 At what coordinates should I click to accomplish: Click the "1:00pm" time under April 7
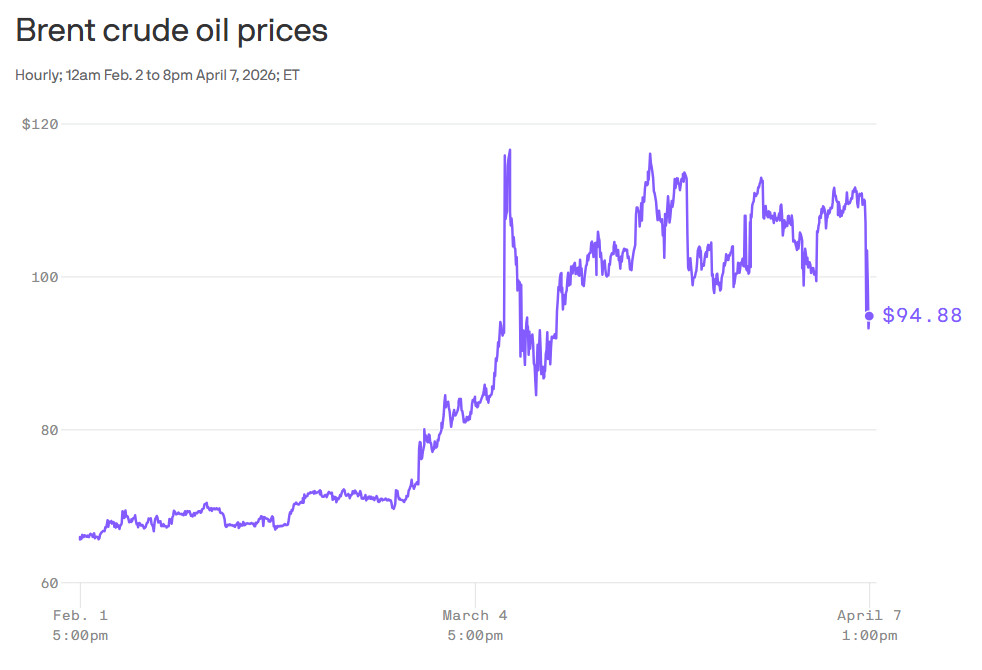pyautogui.click(x=869, y=635)
